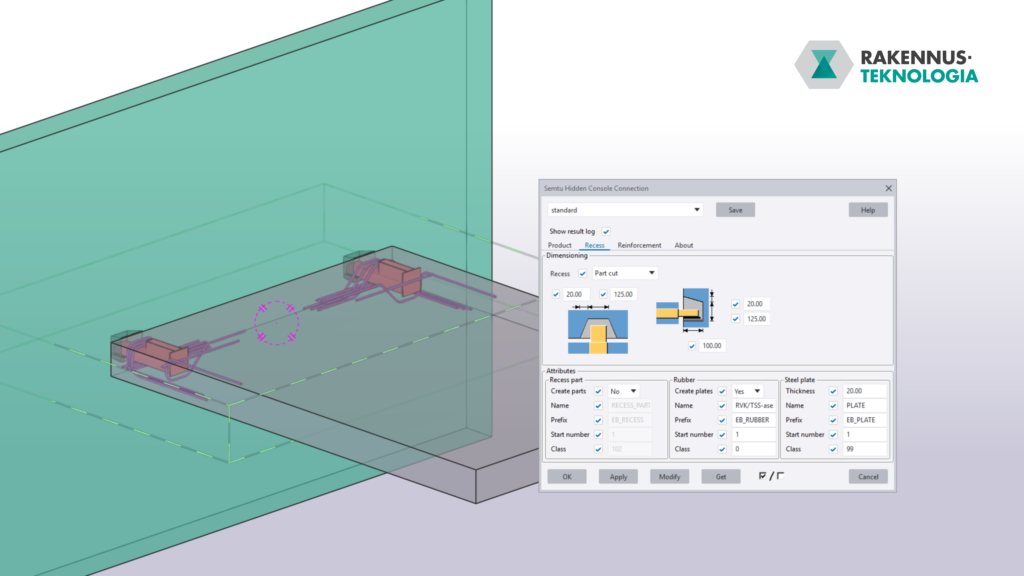Toggle all checkboxes on/off icon
Viewport: 1024px width, 576px height.
click(771, 476)
